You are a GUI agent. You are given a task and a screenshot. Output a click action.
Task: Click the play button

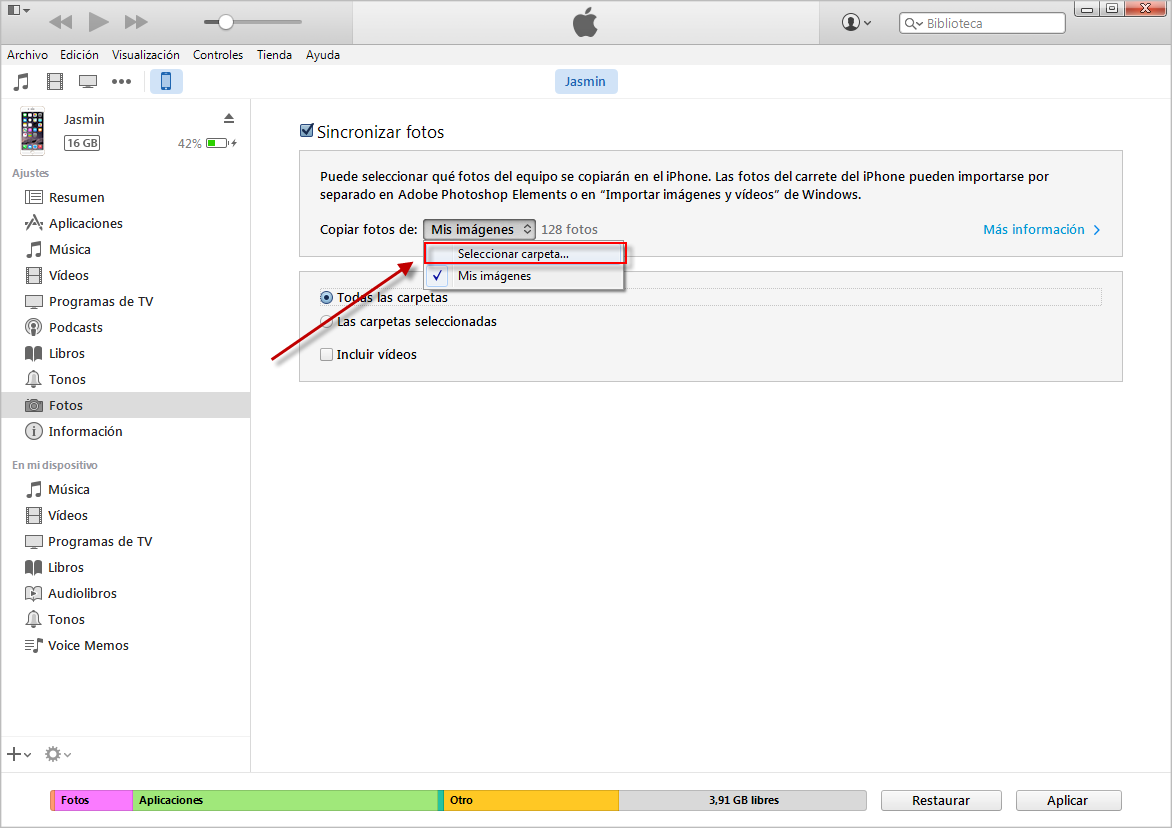point(99,22)
